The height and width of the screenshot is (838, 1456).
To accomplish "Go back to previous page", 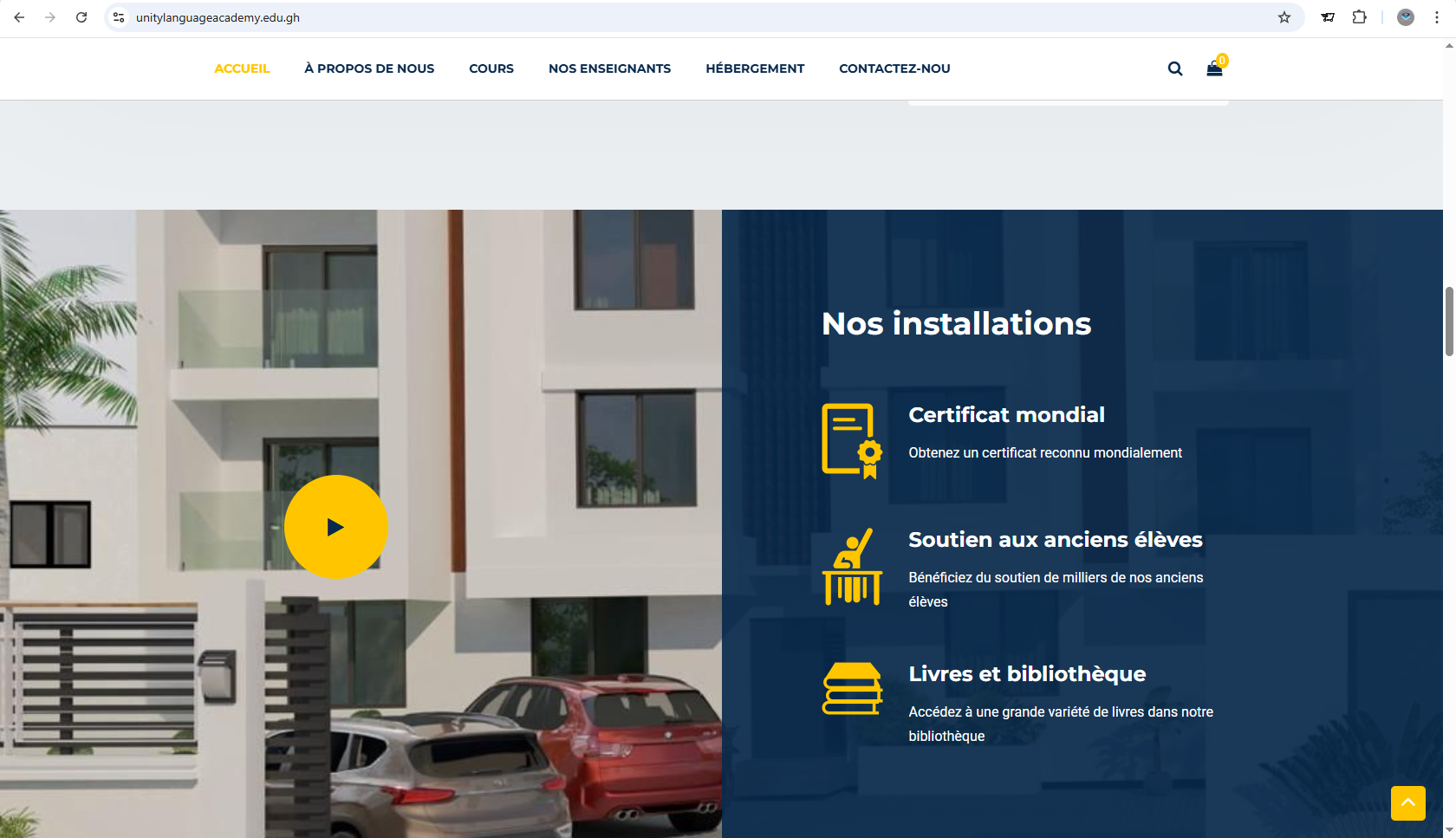I will [19, 17].
